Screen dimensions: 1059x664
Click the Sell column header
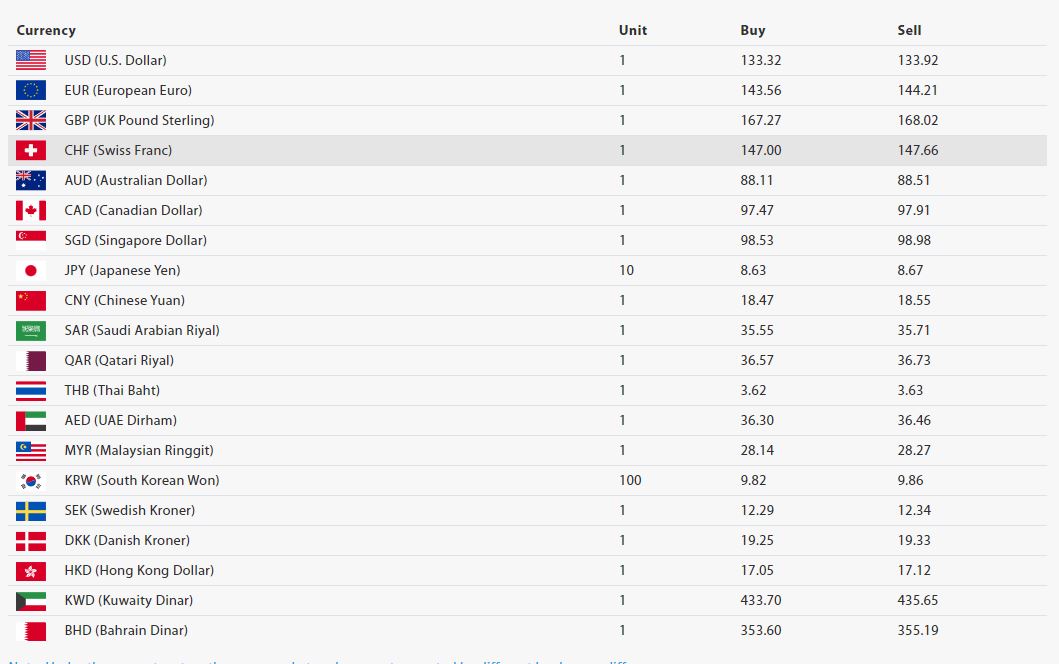[909, 30]
